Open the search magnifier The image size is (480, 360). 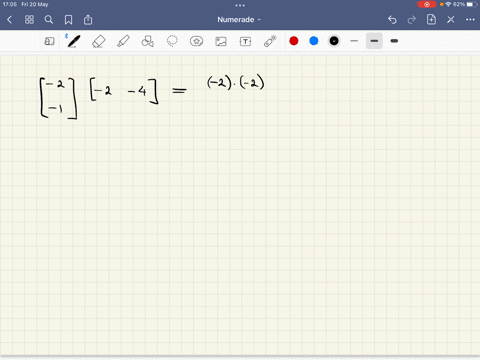(x=49, y=20)
